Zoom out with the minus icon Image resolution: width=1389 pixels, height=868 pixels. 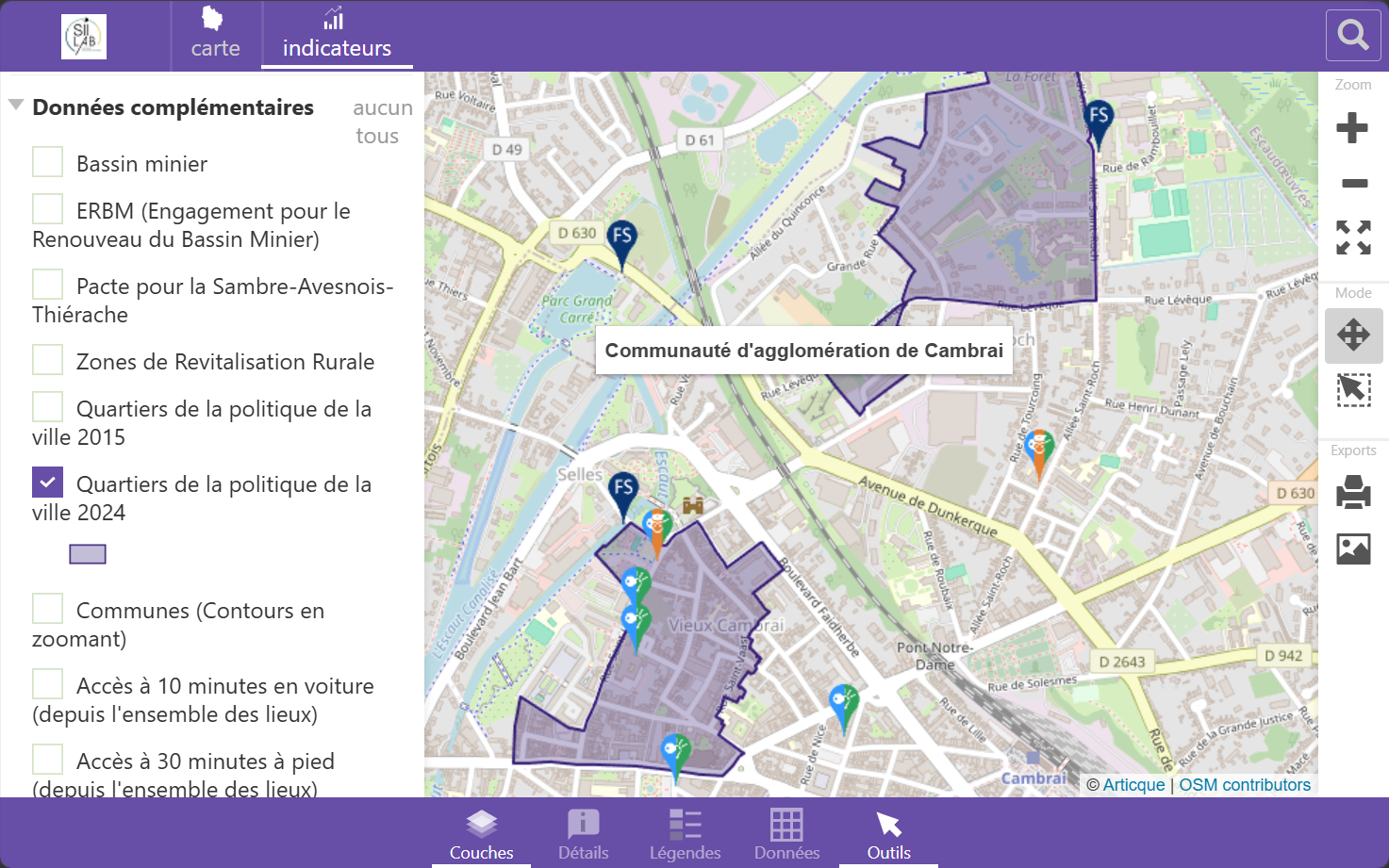pos(1354,183)
